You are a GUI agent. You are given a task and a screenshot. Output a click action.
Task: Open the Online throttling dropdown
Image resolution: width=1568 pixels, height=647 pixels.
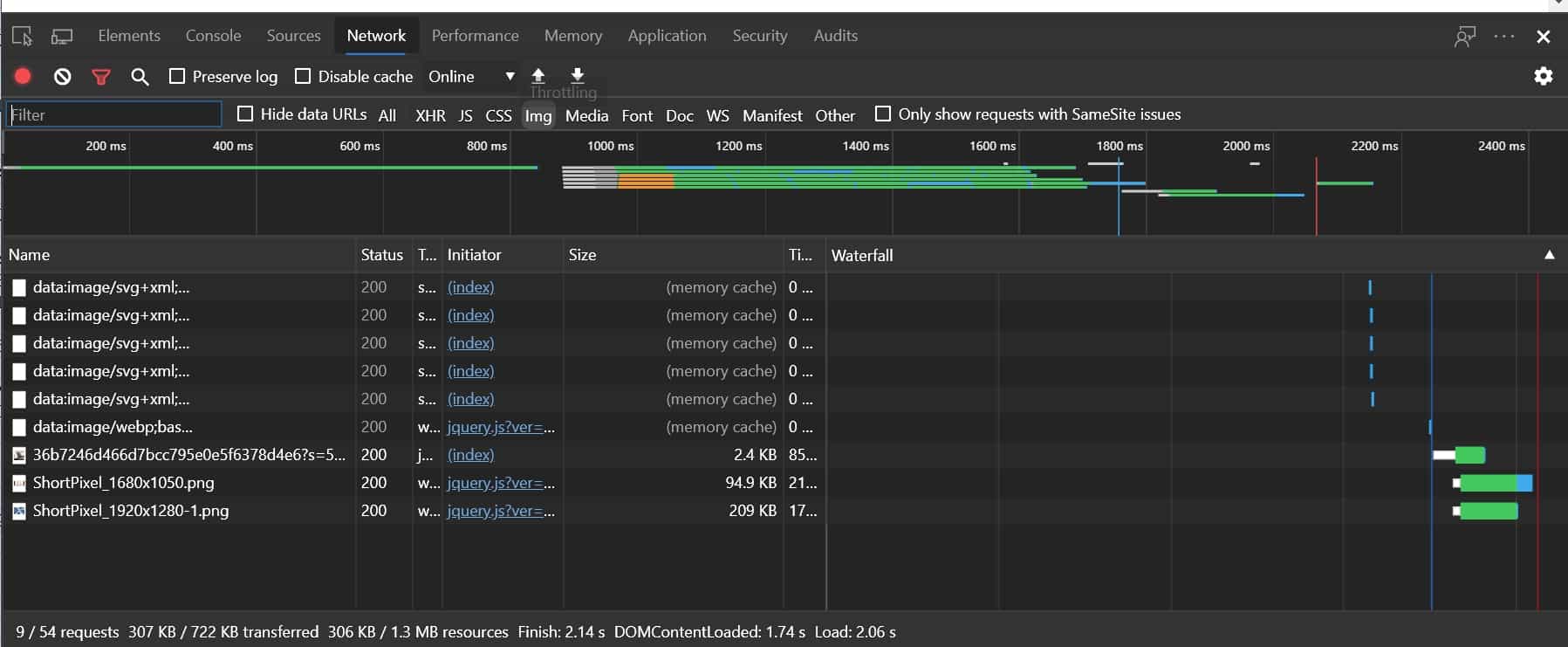(x=471, y=76)
